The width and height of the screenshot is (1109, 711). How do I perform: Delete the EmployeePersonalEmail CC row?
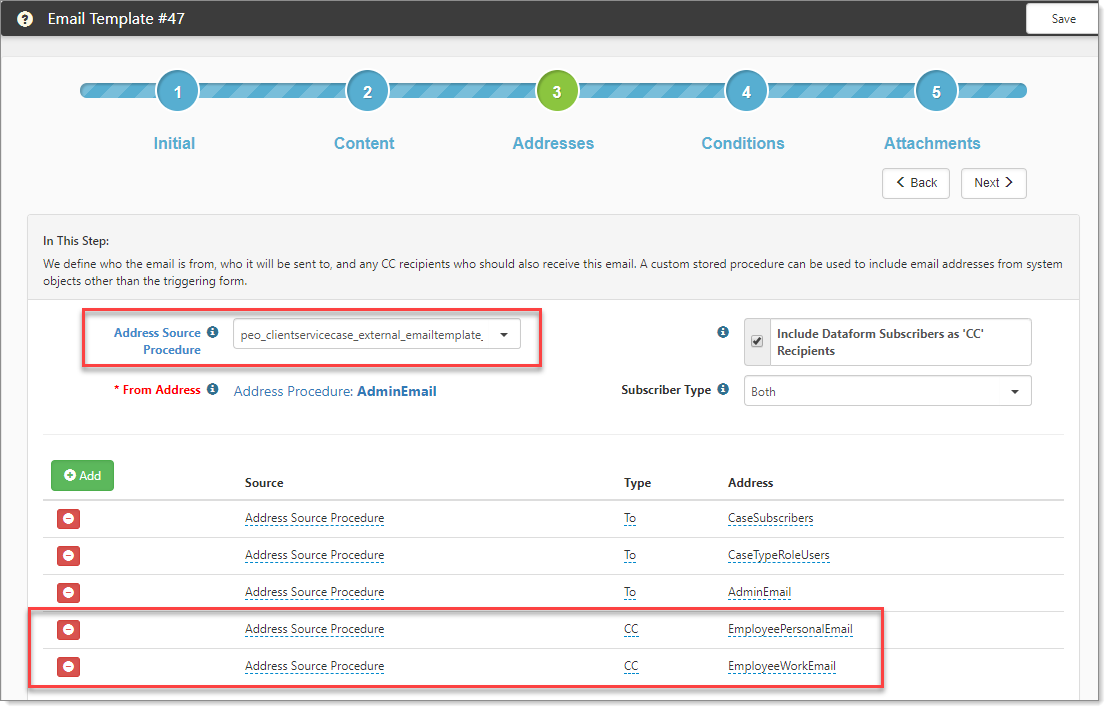[x=68, y=630]
